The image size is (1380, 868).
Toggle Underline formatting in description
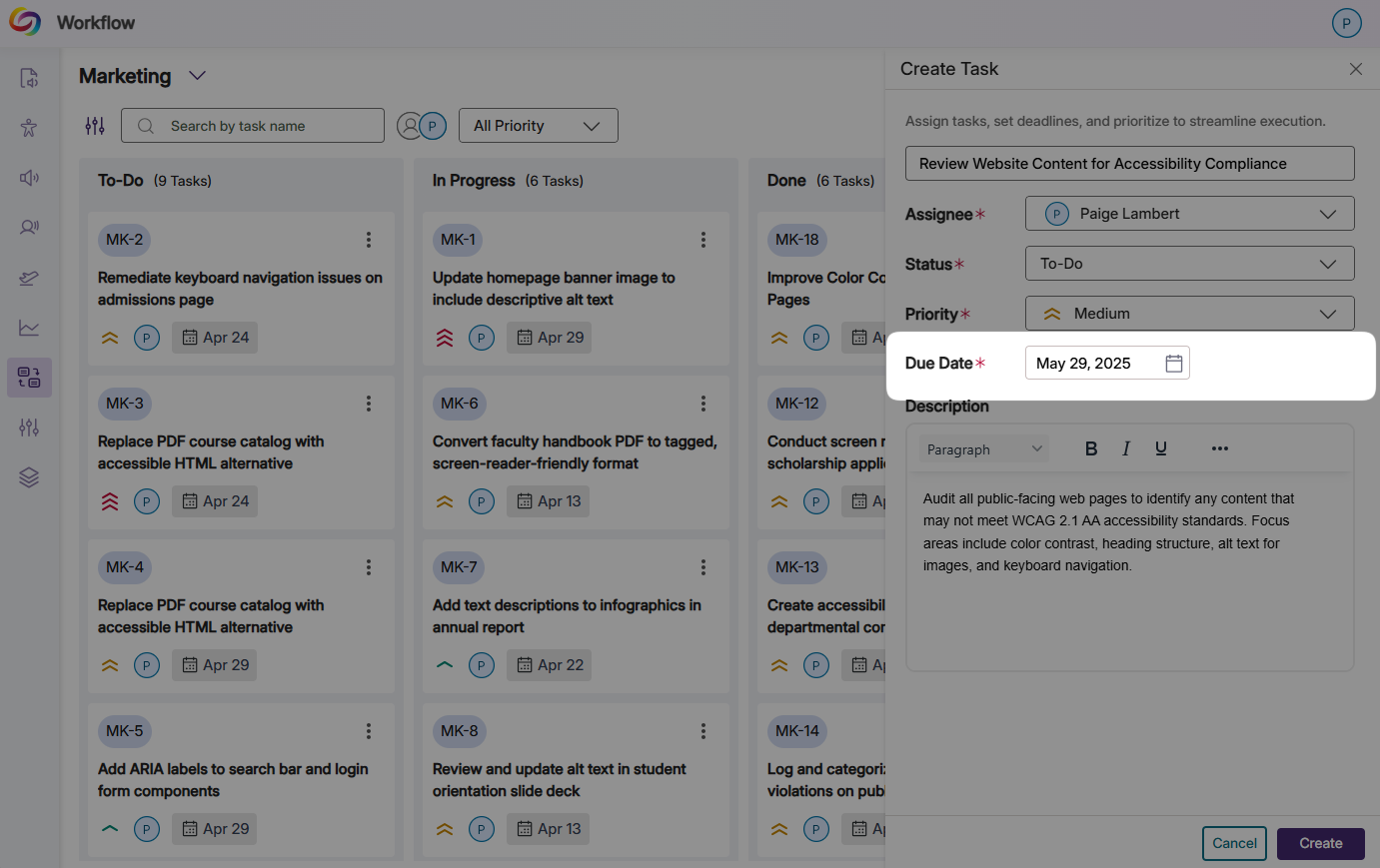pyautogui.click(x=1160, y=448)
